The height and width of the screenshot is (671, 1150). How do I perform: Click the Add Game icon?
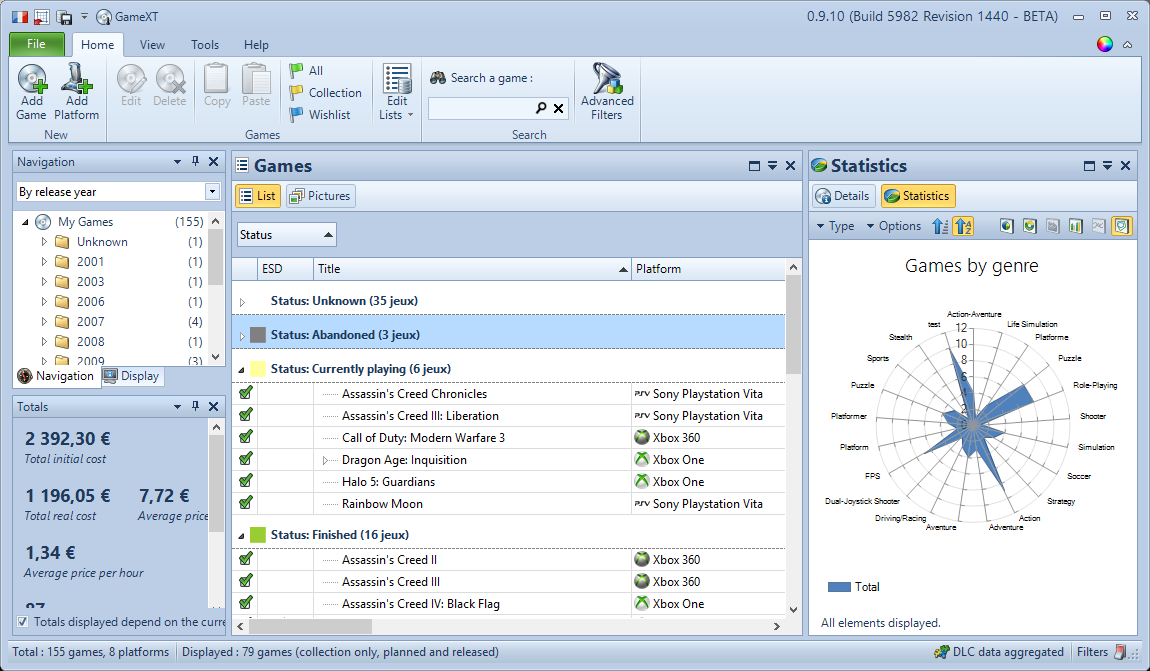(x=32, y=79)
